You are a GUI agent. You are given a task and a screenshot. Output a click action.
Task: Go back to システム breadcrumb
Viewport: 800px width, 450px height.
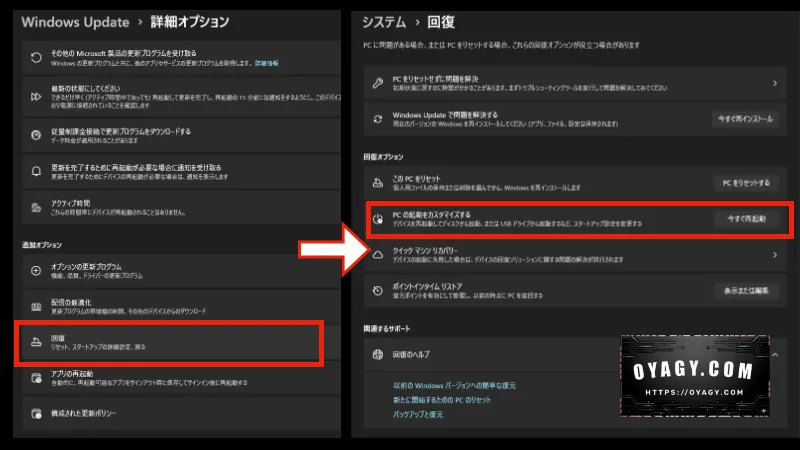point(384,22)
